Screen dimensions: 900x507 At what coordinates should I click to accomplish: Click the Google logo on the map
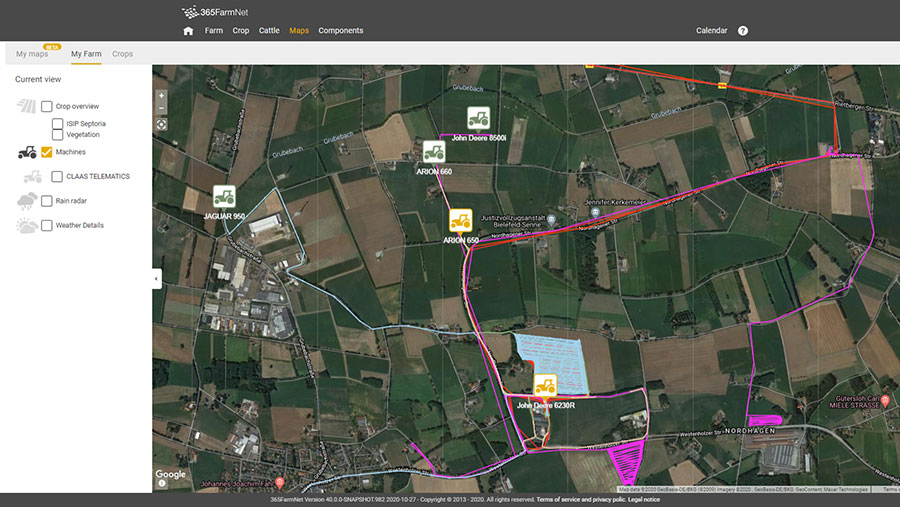(x=170, y=474)
